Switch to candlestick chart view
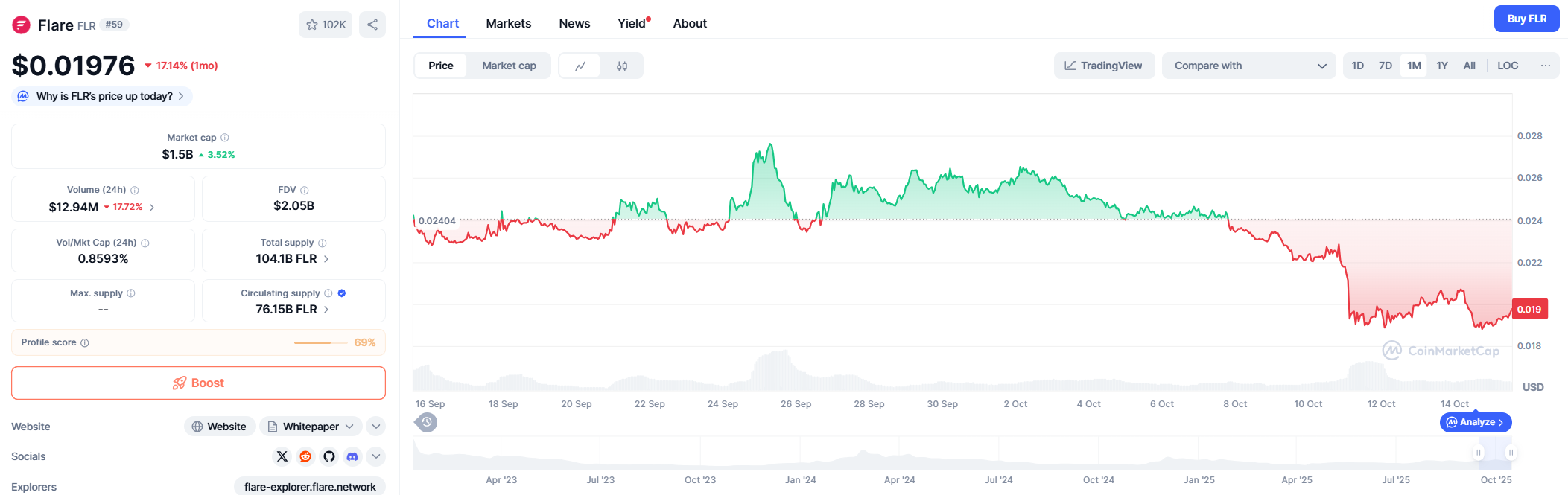 tap(622, 66)
